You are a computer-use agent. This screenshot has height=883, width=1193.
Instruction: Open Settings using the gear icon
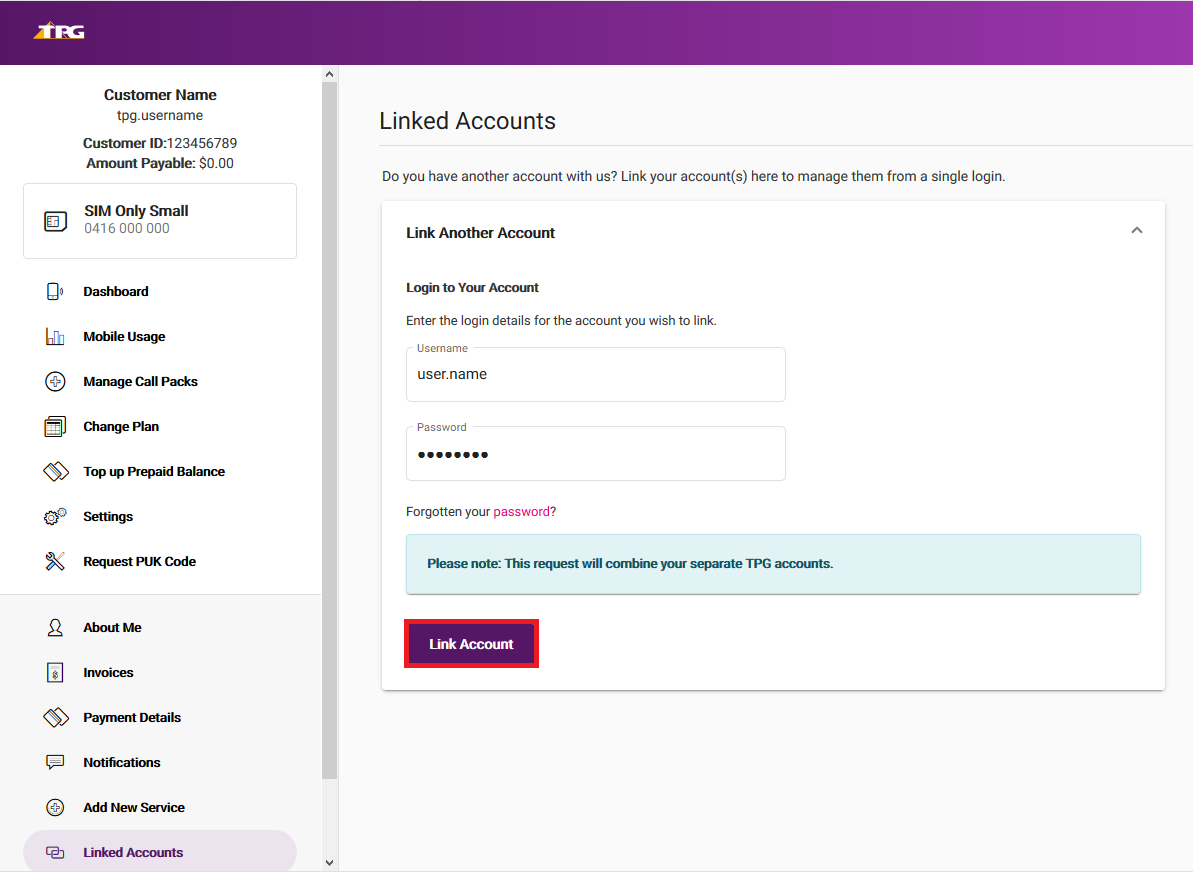click(57, 516)
